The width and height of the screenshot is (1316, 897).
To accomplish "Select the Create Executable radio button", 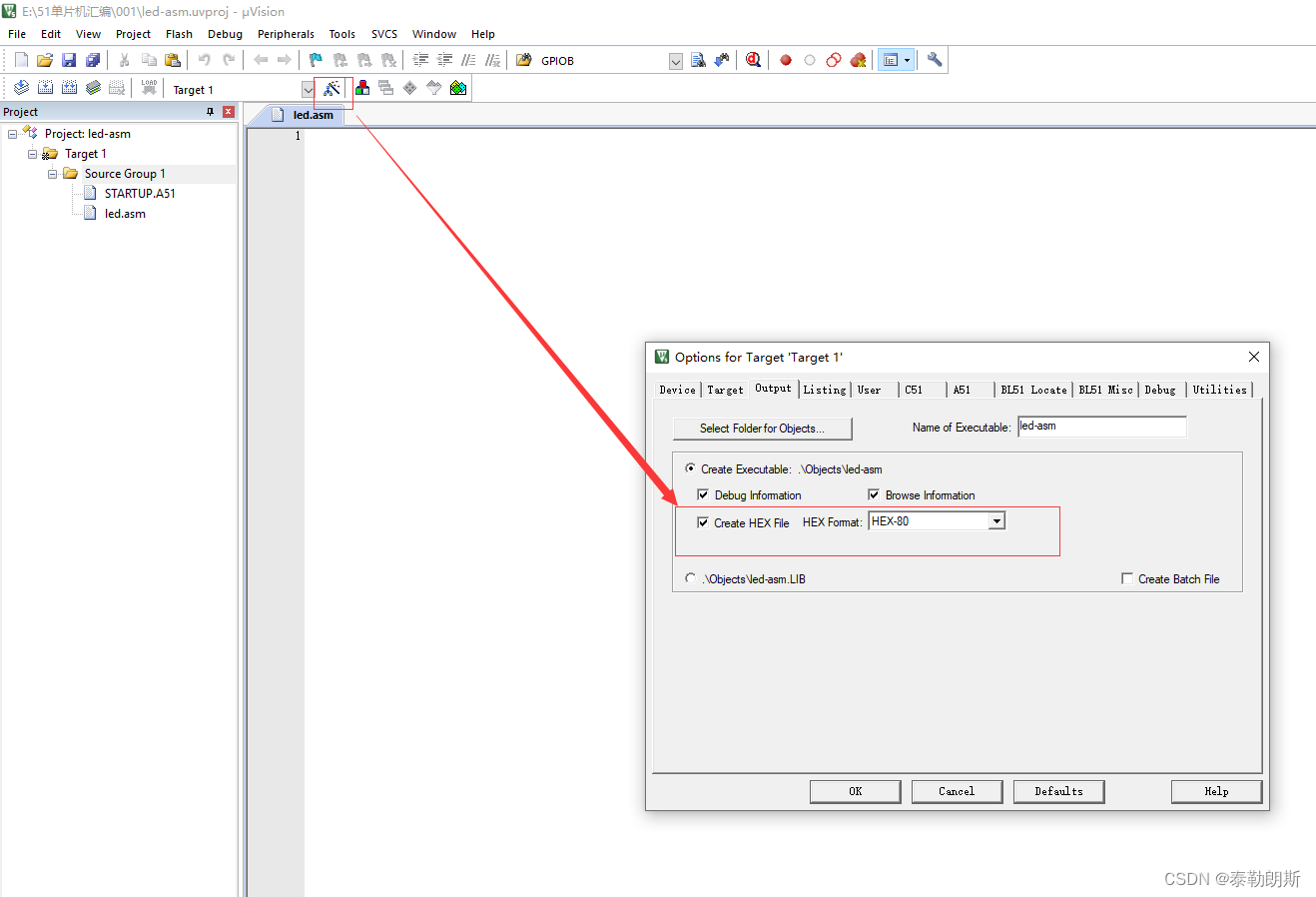I will [690, 468].
